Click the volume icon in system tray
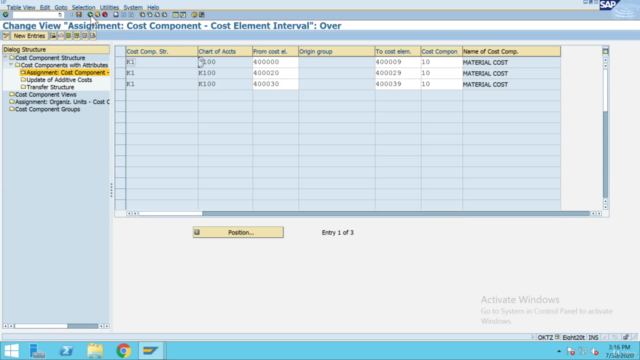This screenshot has width=640, height=360. pyautogui.click(x=595, y=351)
